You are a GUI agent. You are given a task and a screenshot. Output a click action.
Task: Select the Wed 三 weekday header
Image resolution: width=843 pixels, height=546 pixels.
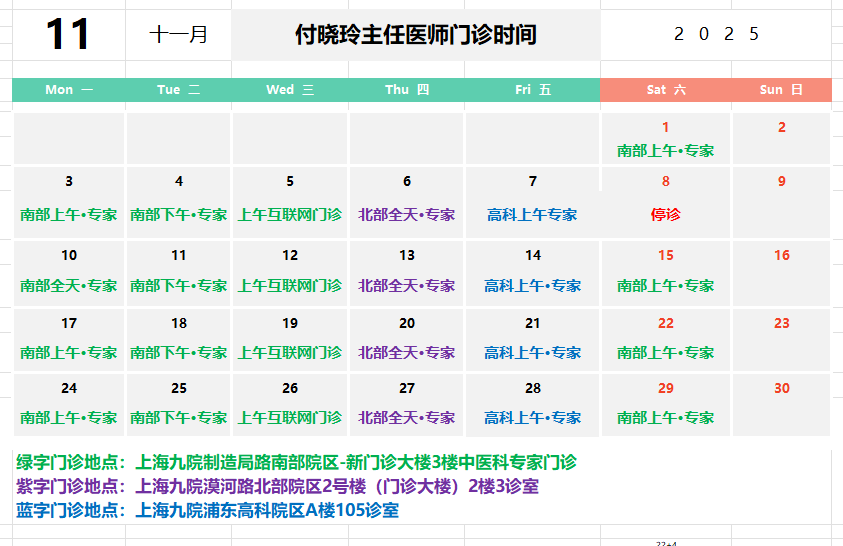290,90
